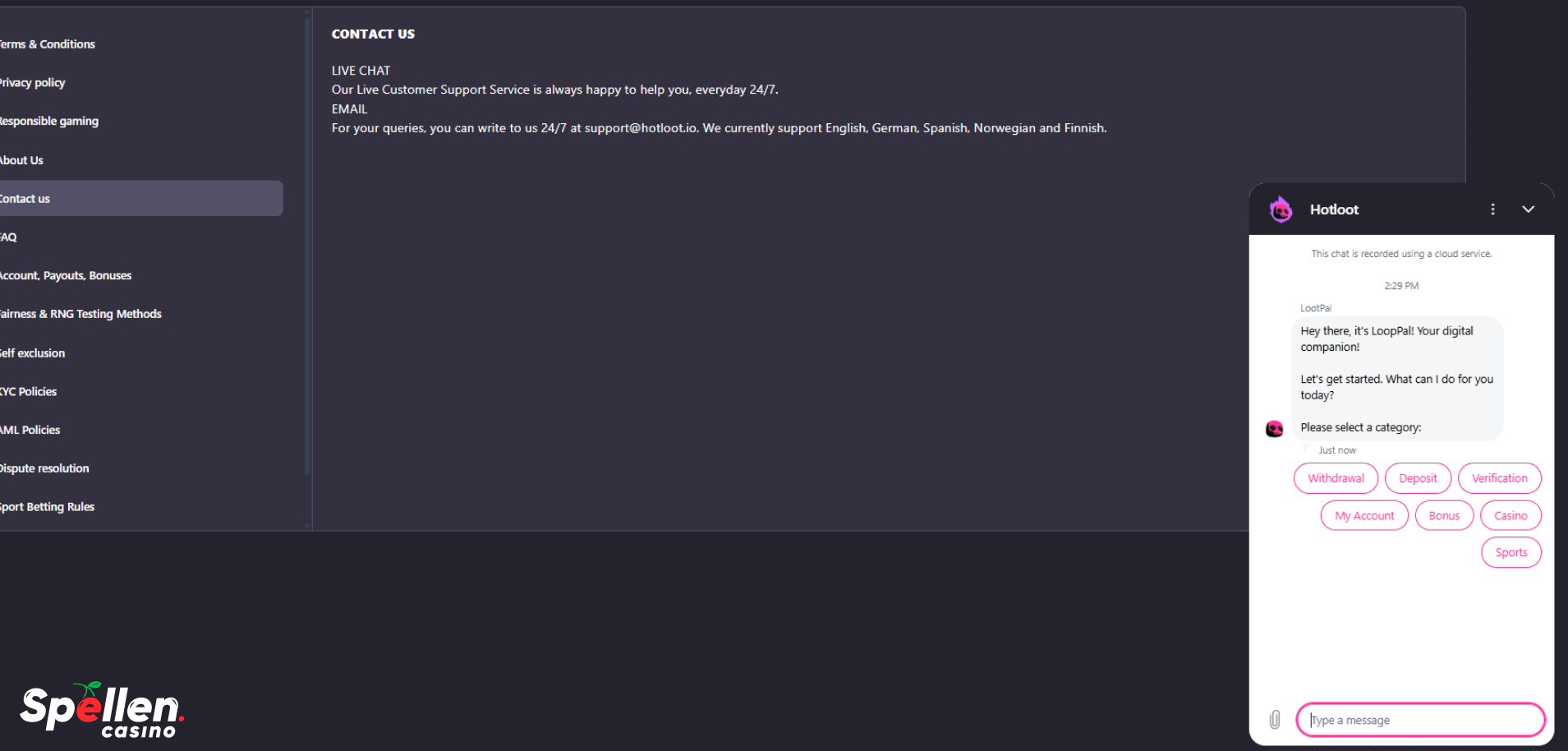Minimize the Hotloot chat window chevron
1568x751 pixels.
(x=1528, y=210)
